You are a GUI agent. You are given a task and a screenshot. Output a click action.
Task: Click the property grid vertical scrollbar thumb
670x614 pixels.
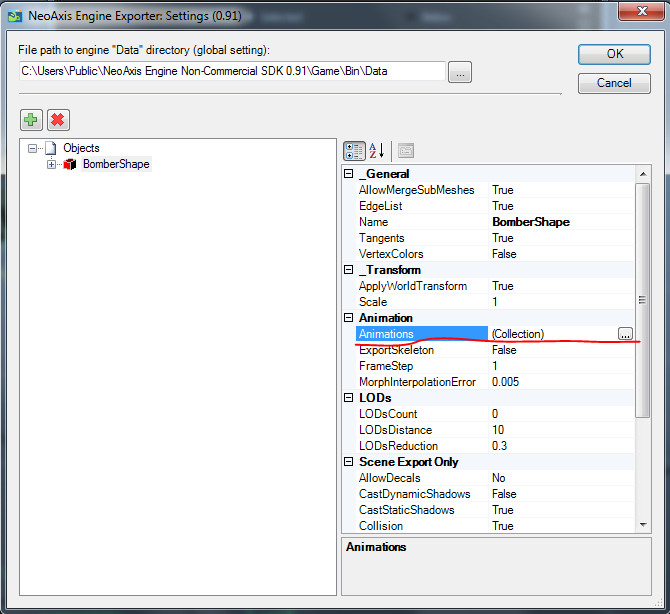pyautogui.click(x=642, y=300)
